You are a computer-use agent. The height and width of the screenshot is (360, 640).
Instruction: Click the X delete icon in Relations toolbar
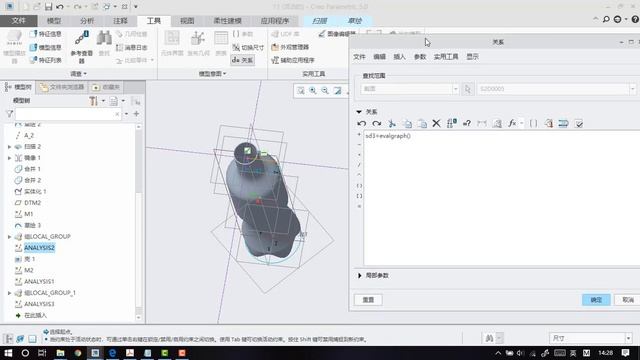click(x=436, y=123)
